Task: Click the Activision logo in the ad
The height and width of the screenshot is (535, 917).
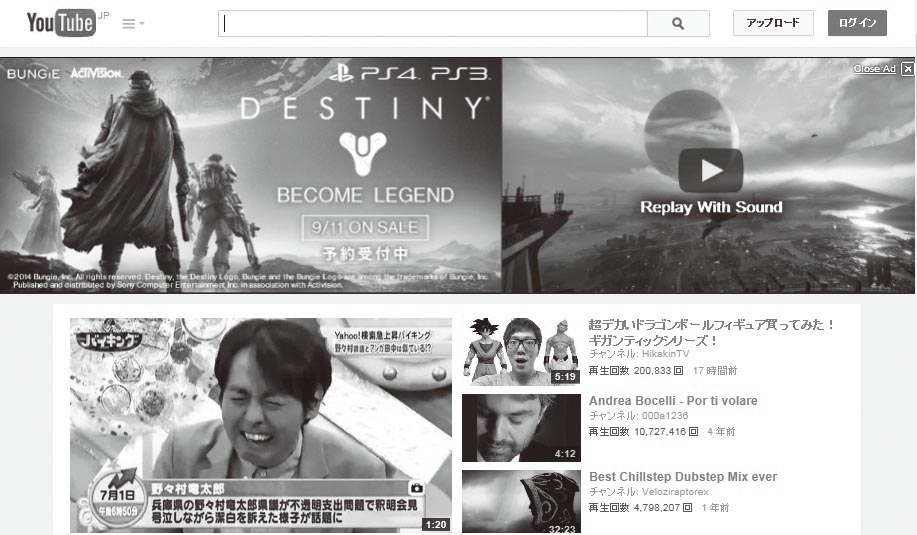Action: pos(96,74)
